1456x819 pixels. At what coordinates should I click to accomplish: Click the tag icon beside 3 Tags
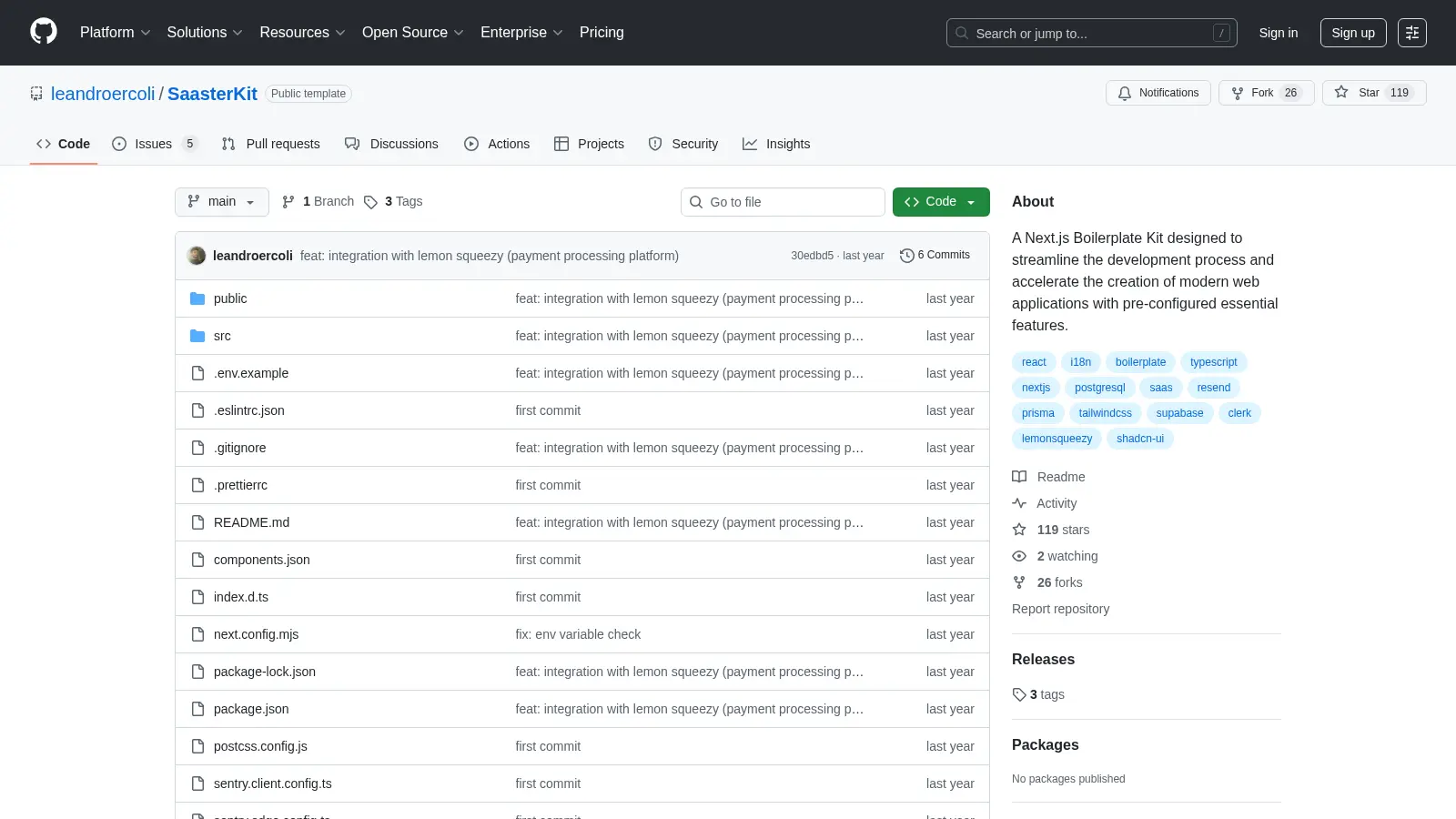click(x=370, y=202)
